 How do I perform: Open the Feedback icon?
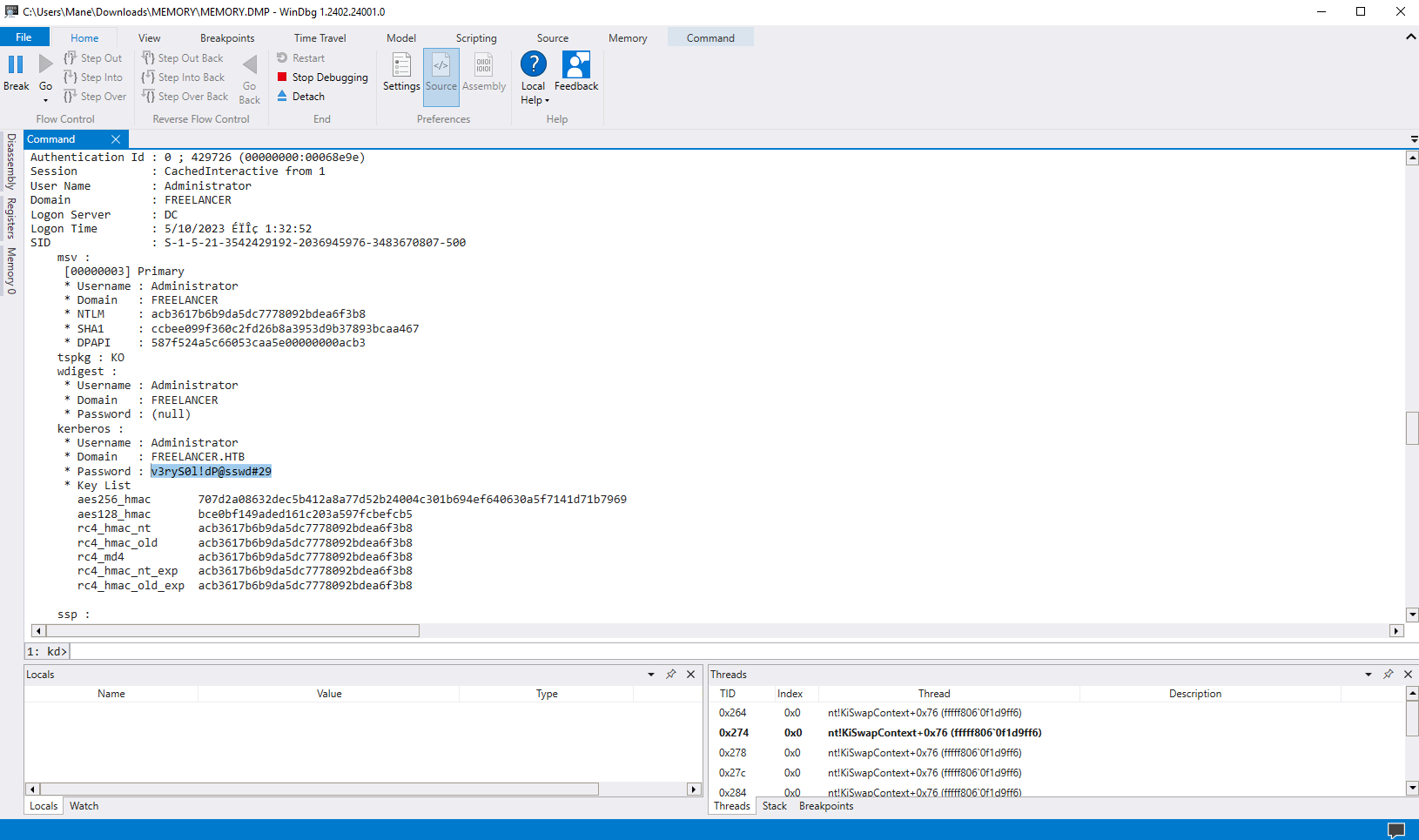[x=576, y=64]
